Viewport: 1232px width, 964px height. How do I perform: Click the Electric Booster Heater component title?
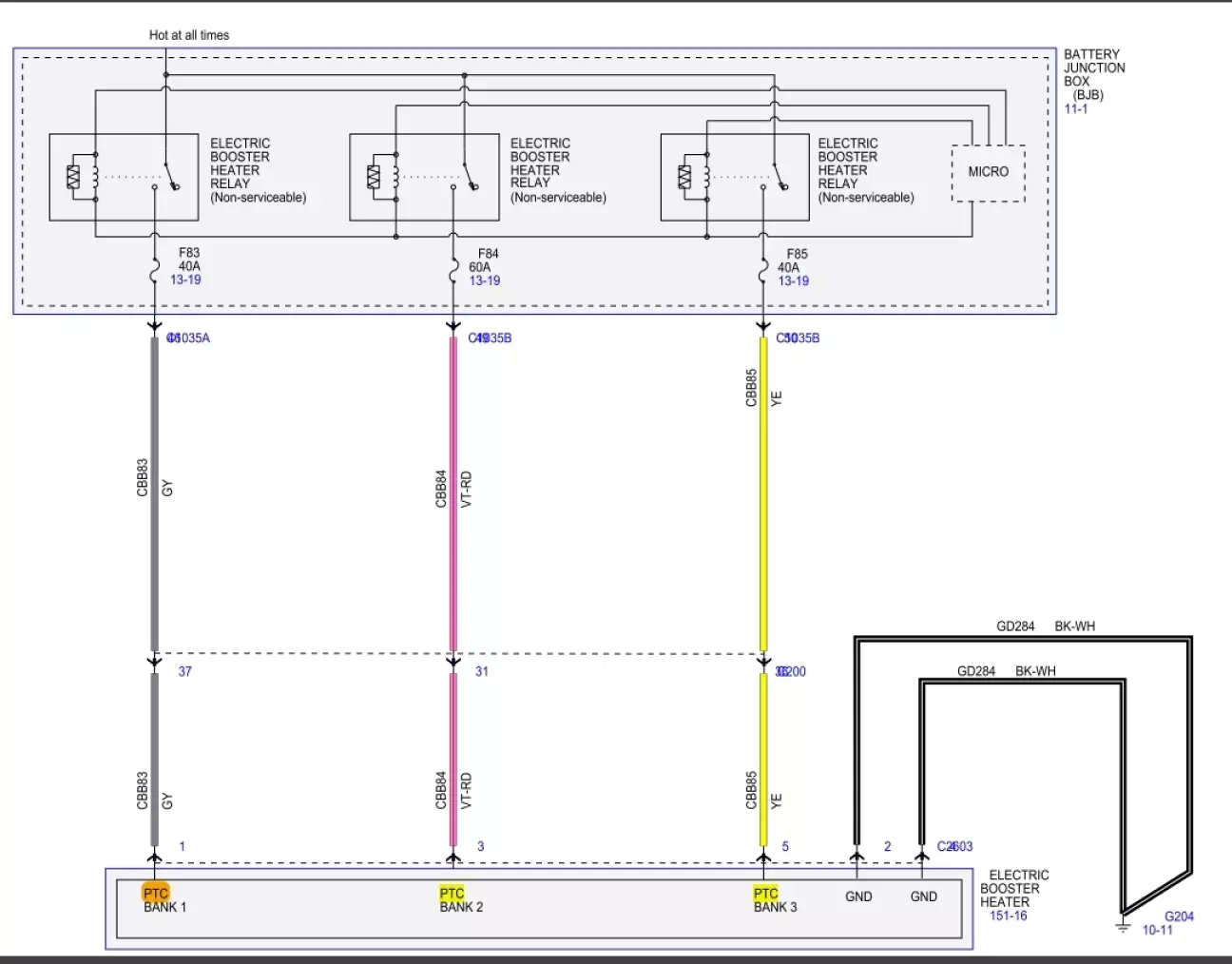(x=1014, y=889)
